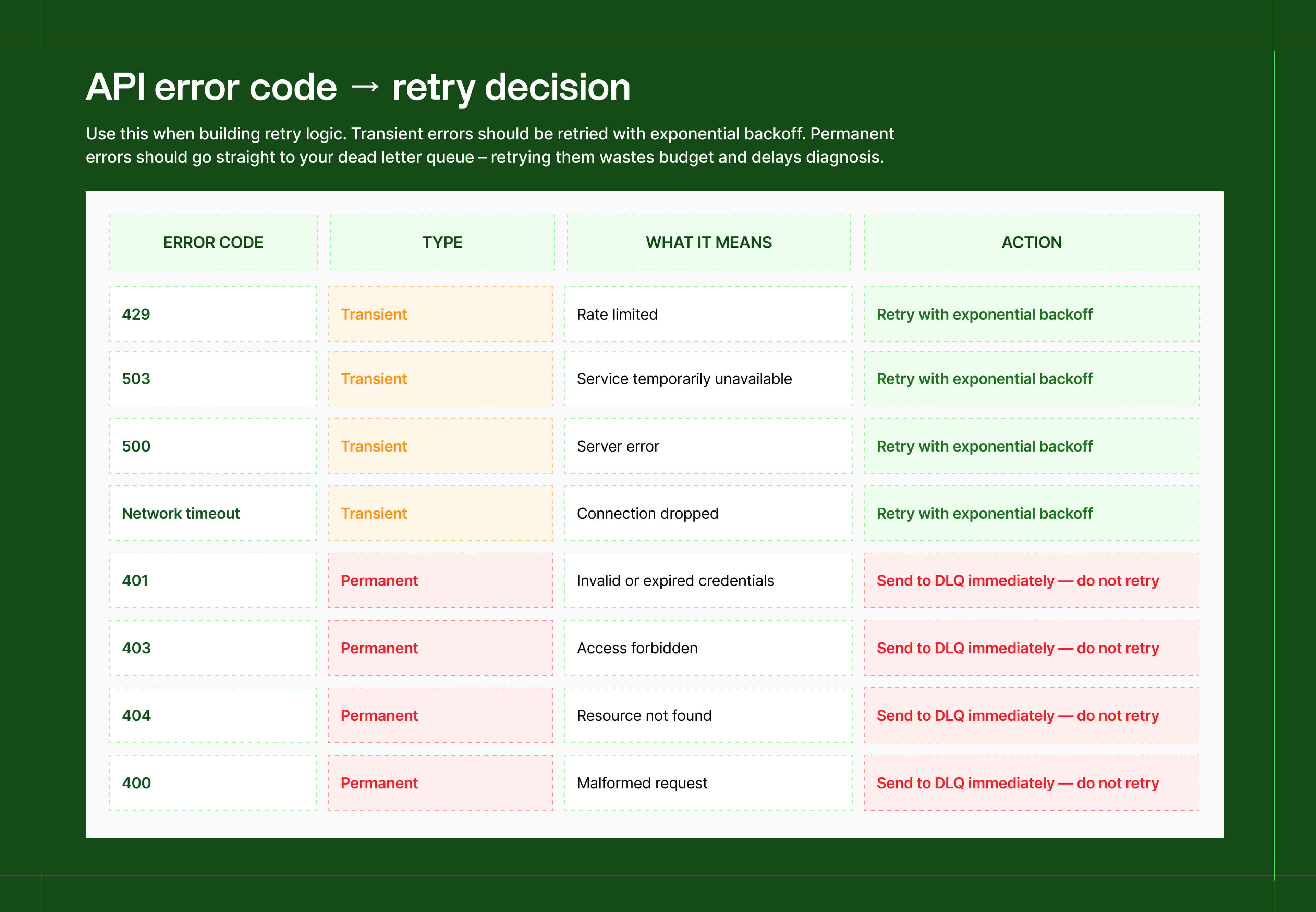Click the 'API error code → retry decision' title
This screenshot has height=912, width=1316.
pos(358,87)
